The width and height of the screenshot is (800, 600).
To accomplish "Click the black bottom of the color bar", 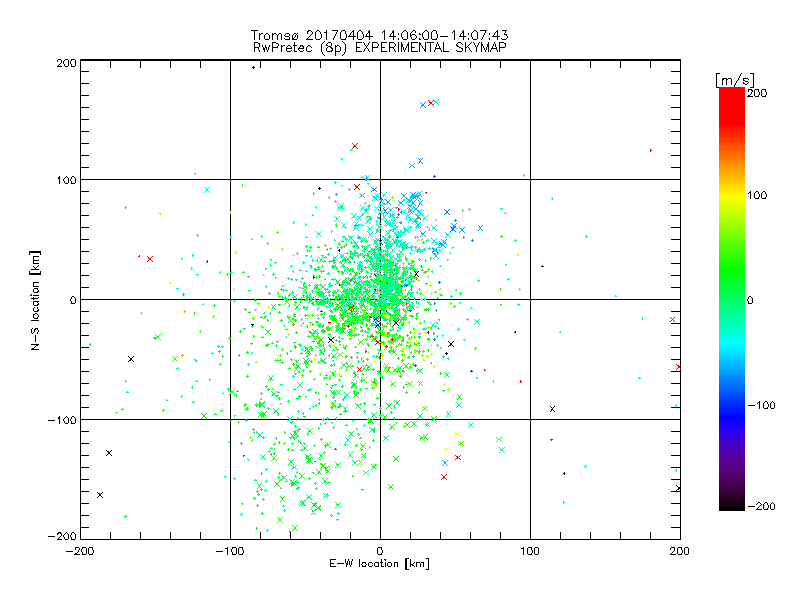I will click(x=732, y=505).
